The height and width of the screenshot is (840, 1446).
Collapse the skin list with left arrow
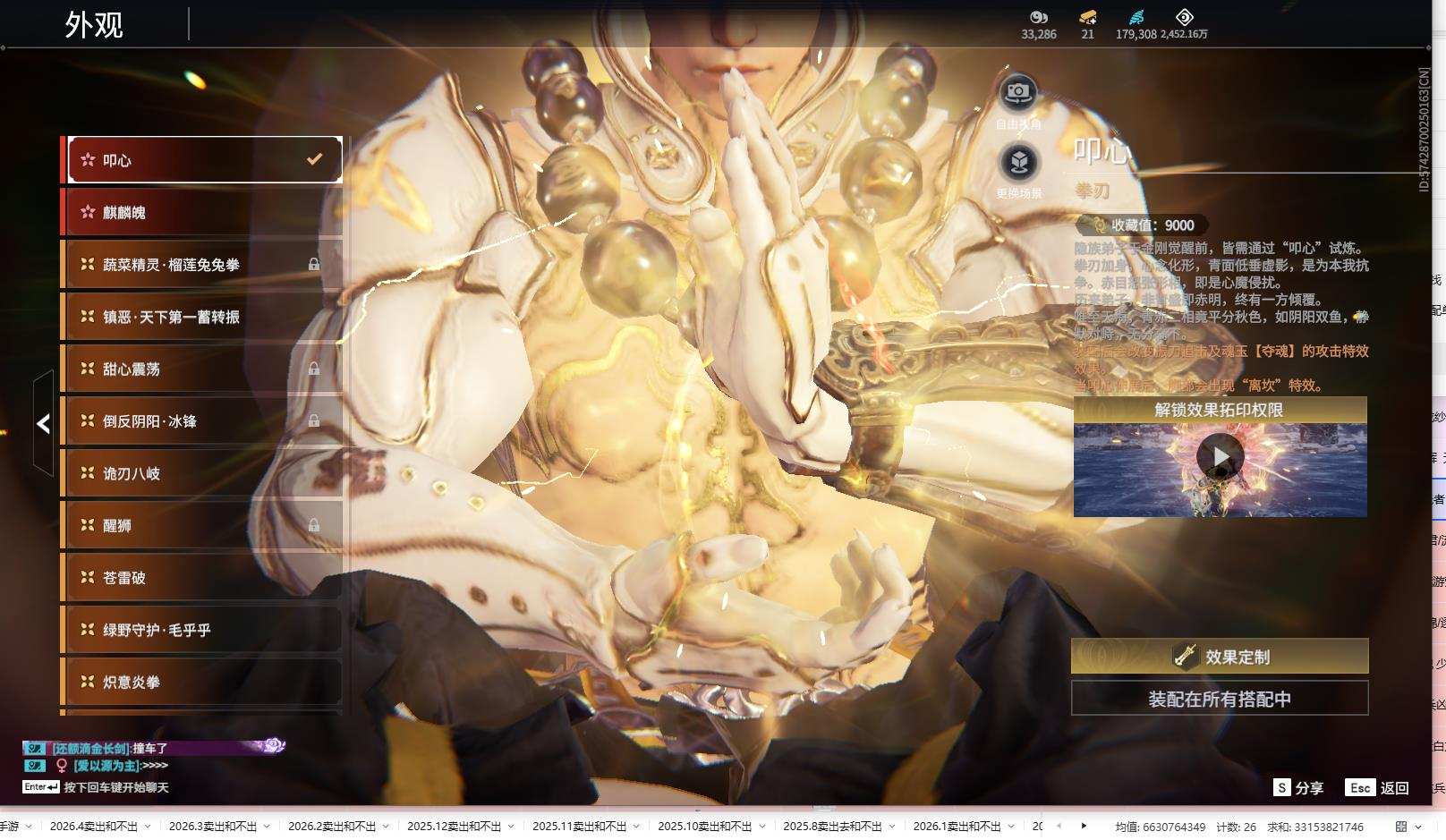tap(43, 423)
